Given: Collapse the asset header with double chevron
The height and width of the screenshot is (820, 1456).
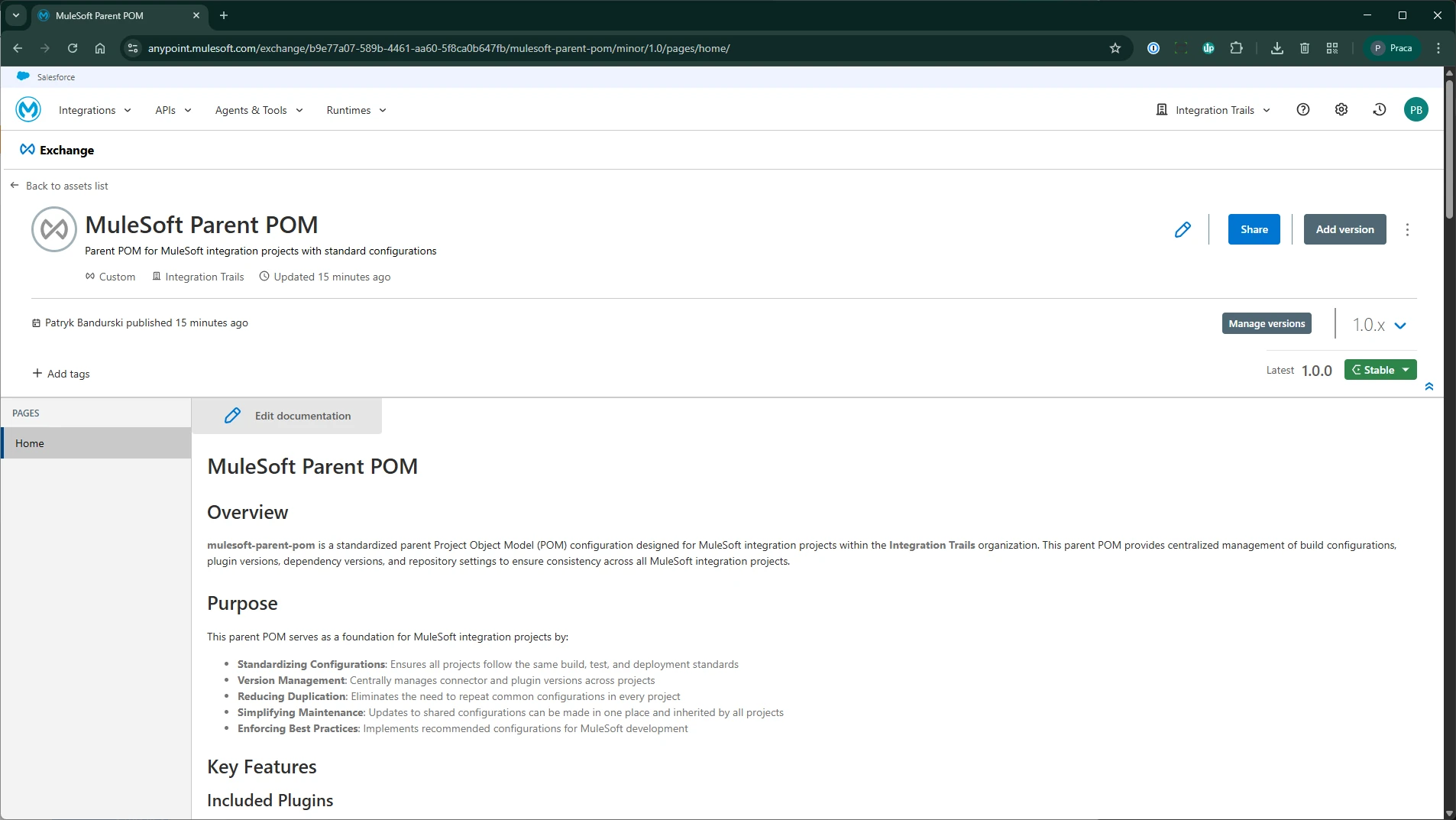Looking at the screenshot, I should tap(1429, 387).
